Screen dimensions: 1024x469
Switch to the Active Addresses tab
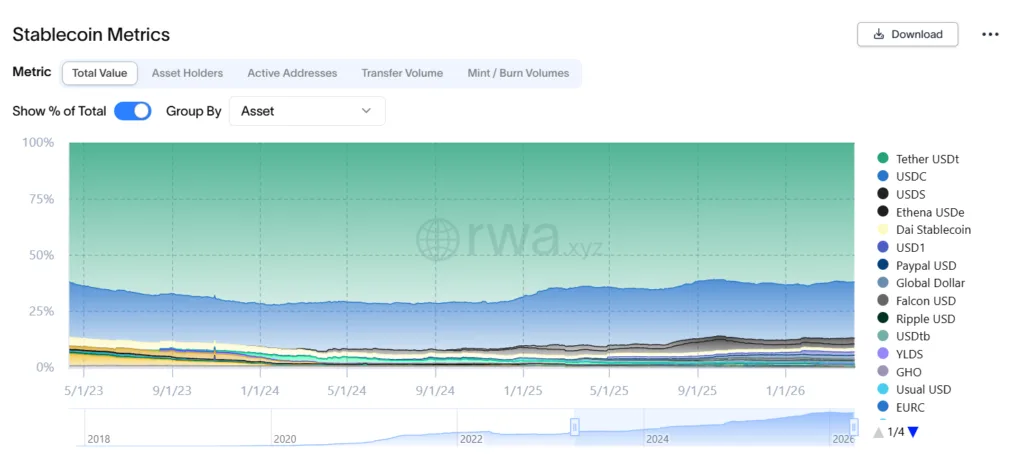click(292, 73)
